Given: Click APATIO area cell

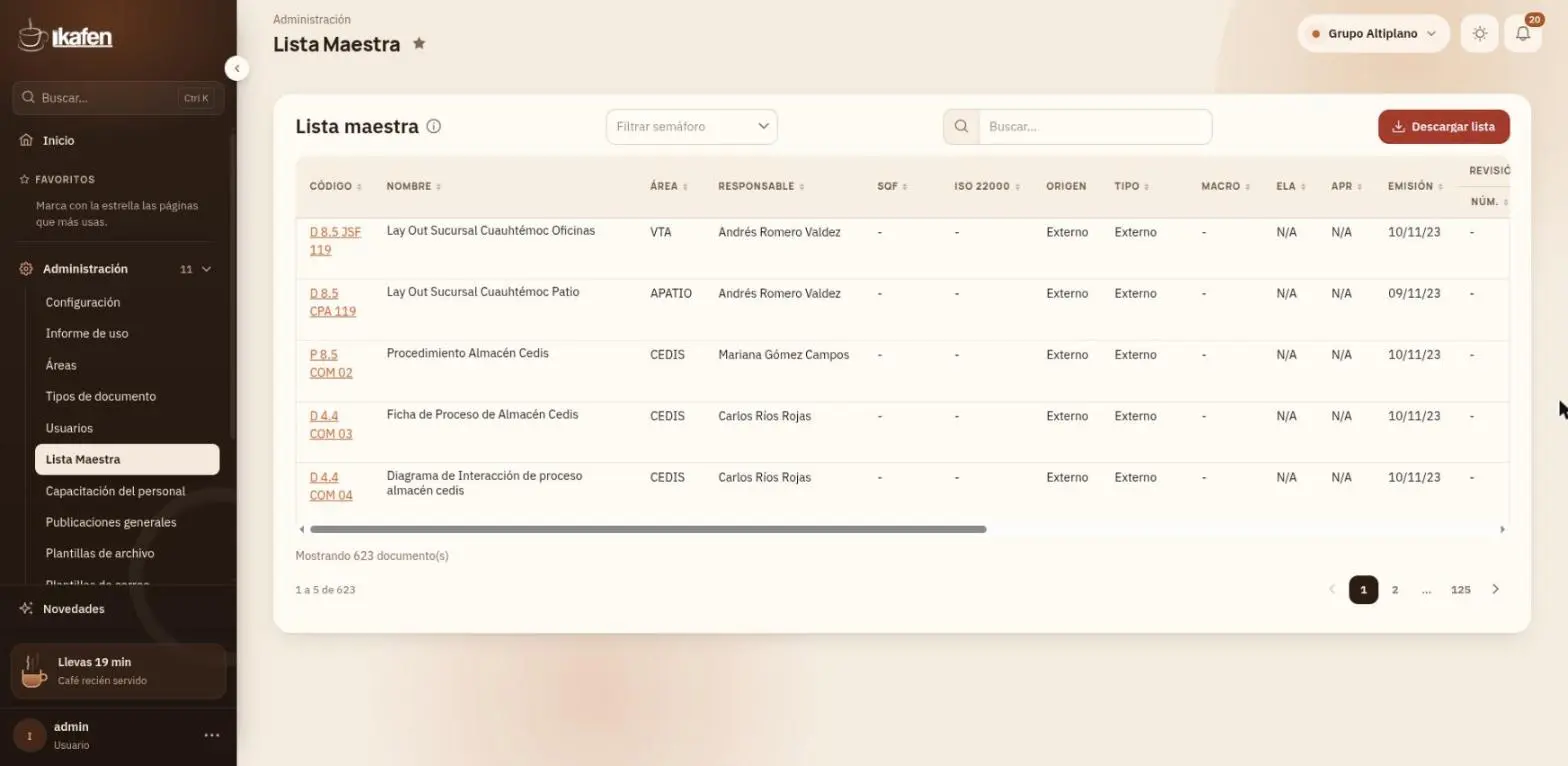Looking at the screenshot, I should (x=670, y=293).
